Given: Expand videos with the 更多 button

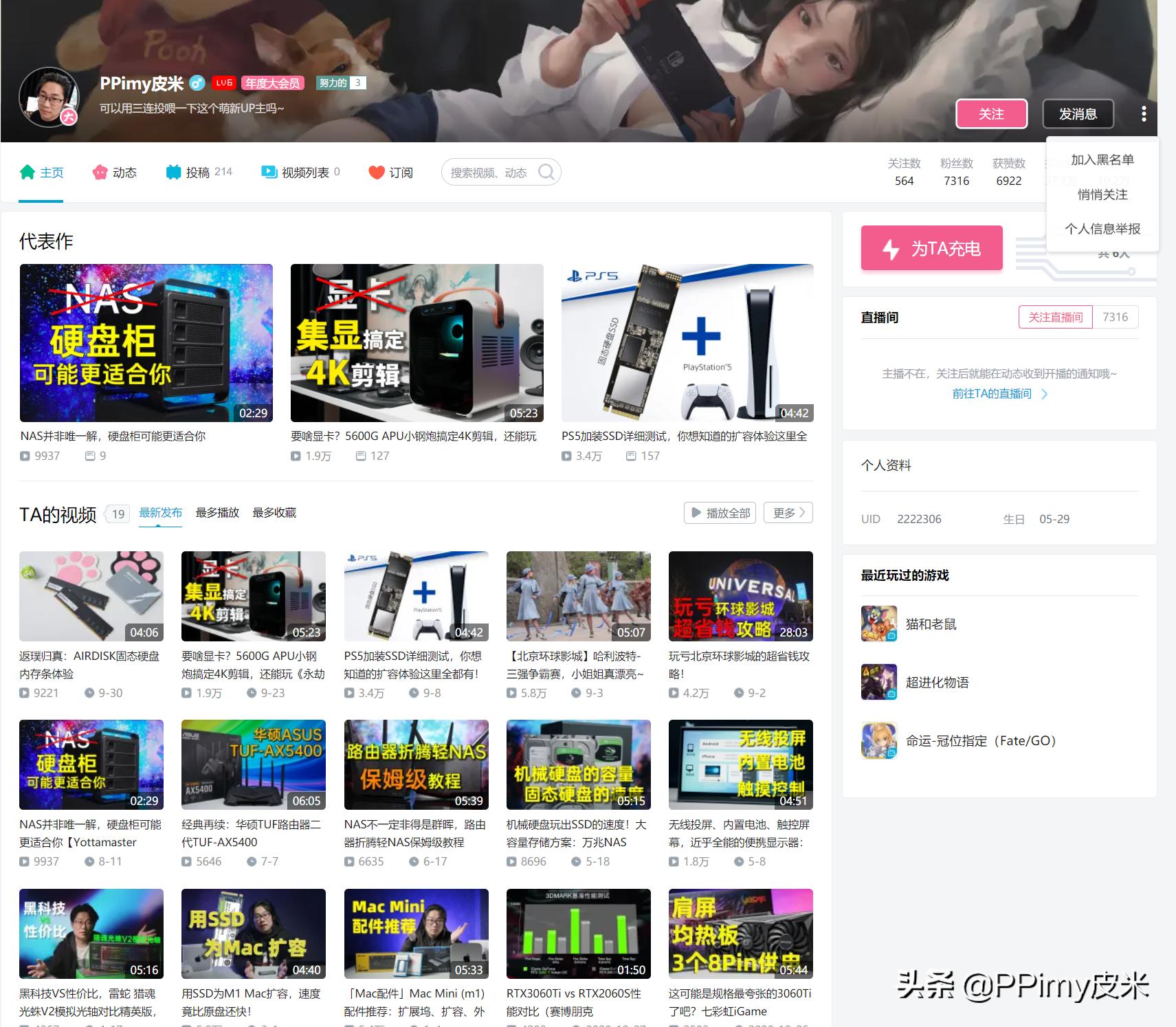Looking at the screenshot, I should point(788,513).
